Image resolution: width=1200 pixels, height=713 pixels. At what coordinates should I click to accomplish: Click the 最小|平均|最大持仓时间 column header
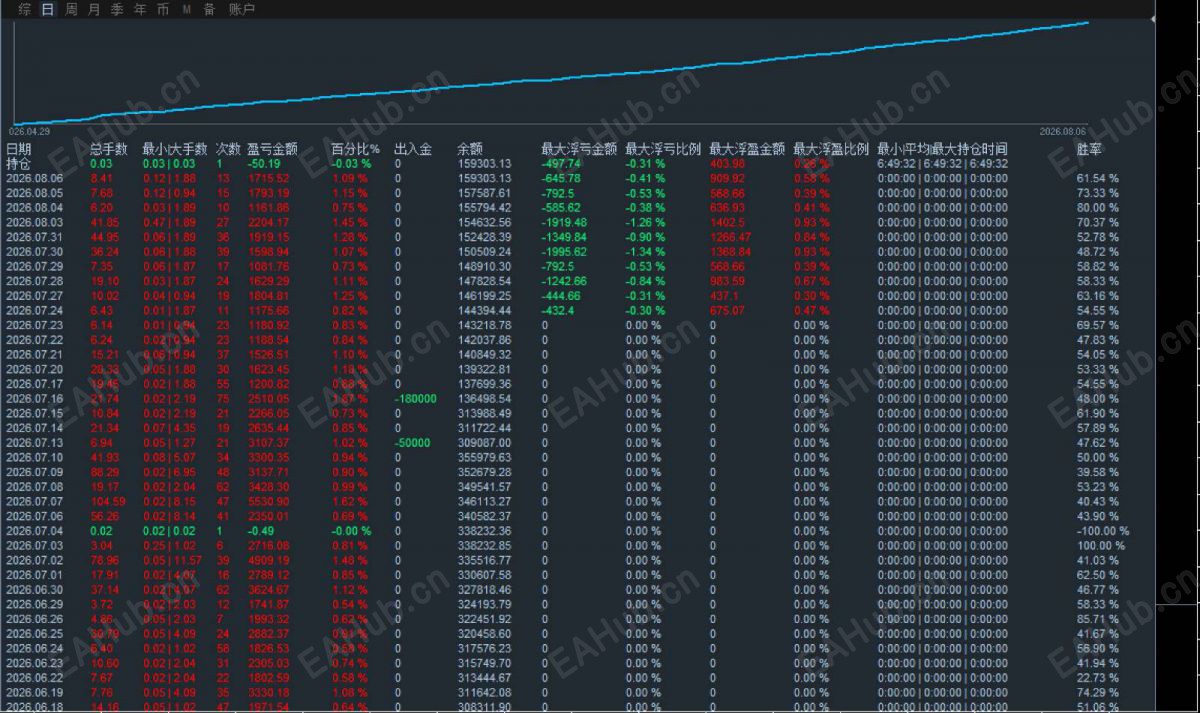point(943,149)
